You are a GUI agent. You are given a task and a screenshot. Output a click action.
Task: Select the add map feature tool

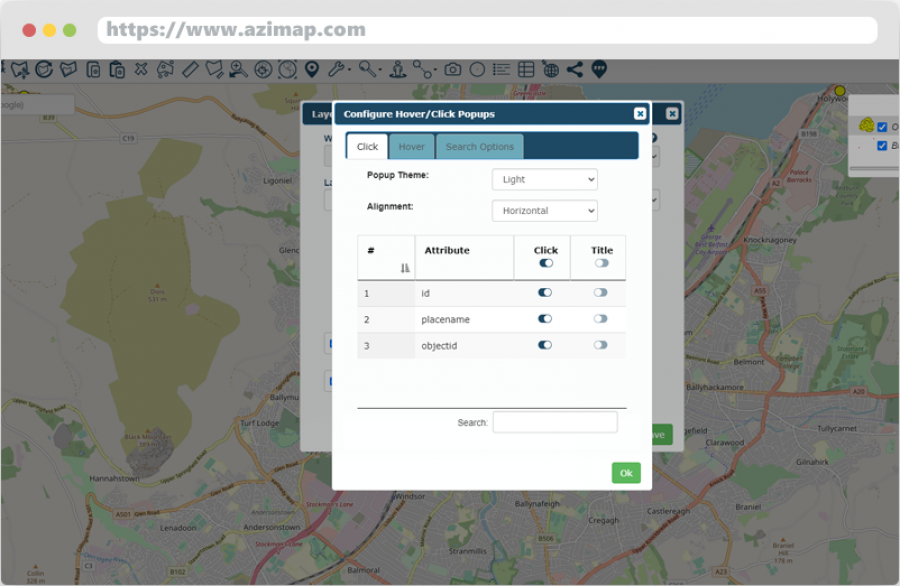coord(20,70)
